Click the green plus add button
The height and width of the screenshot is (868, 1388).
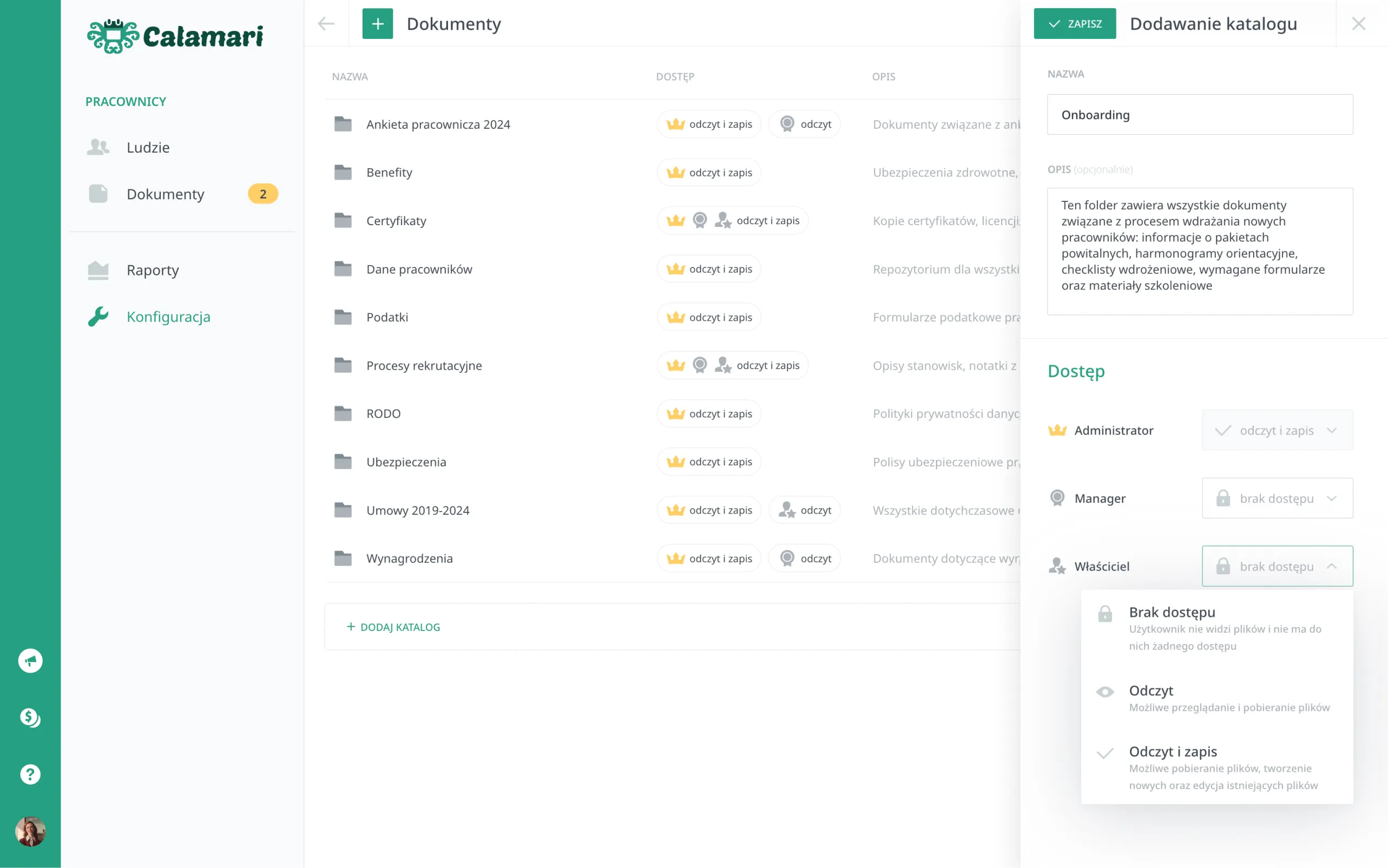point(378,23)
